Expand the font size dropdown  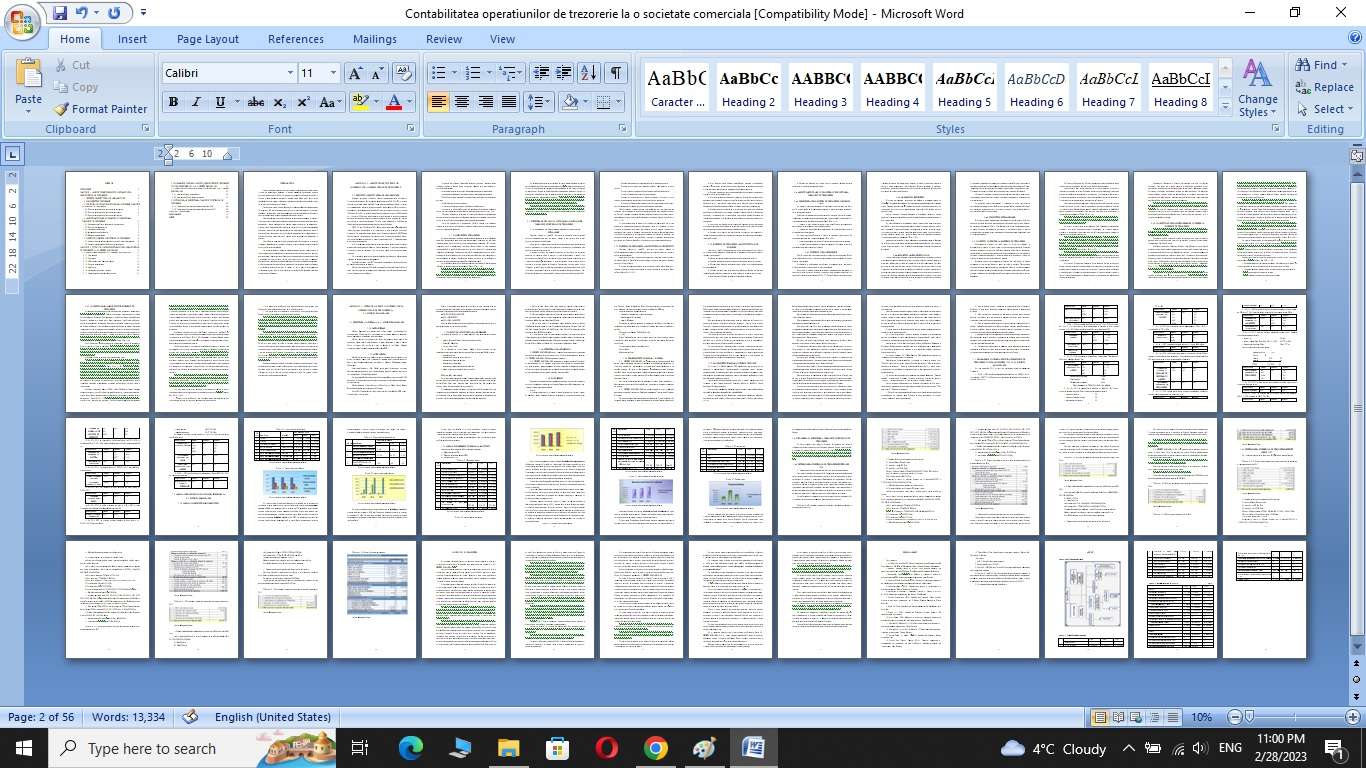(x=333, y=73)
